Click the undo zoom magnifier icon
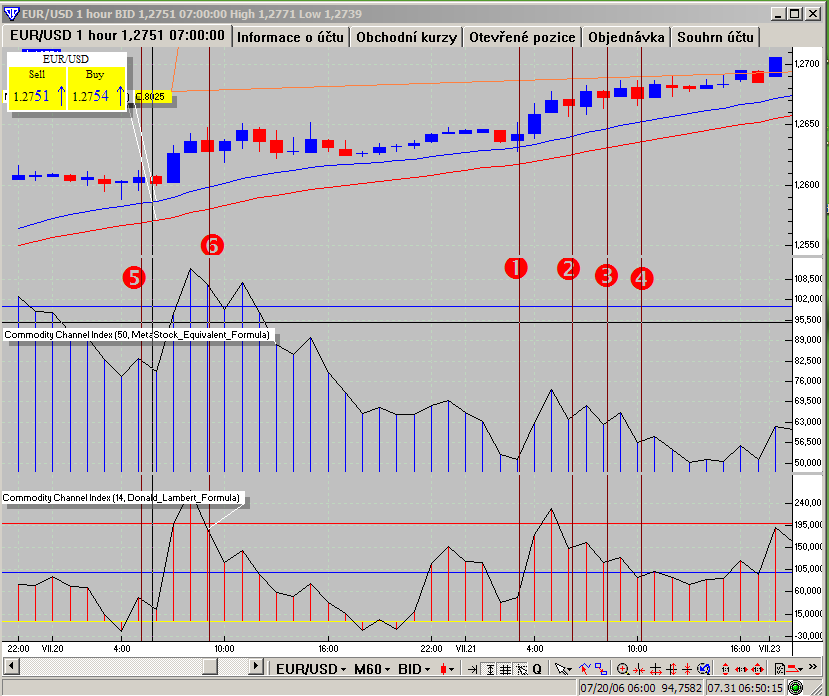This screenshot has height=696, width=829. click(703, 669)
